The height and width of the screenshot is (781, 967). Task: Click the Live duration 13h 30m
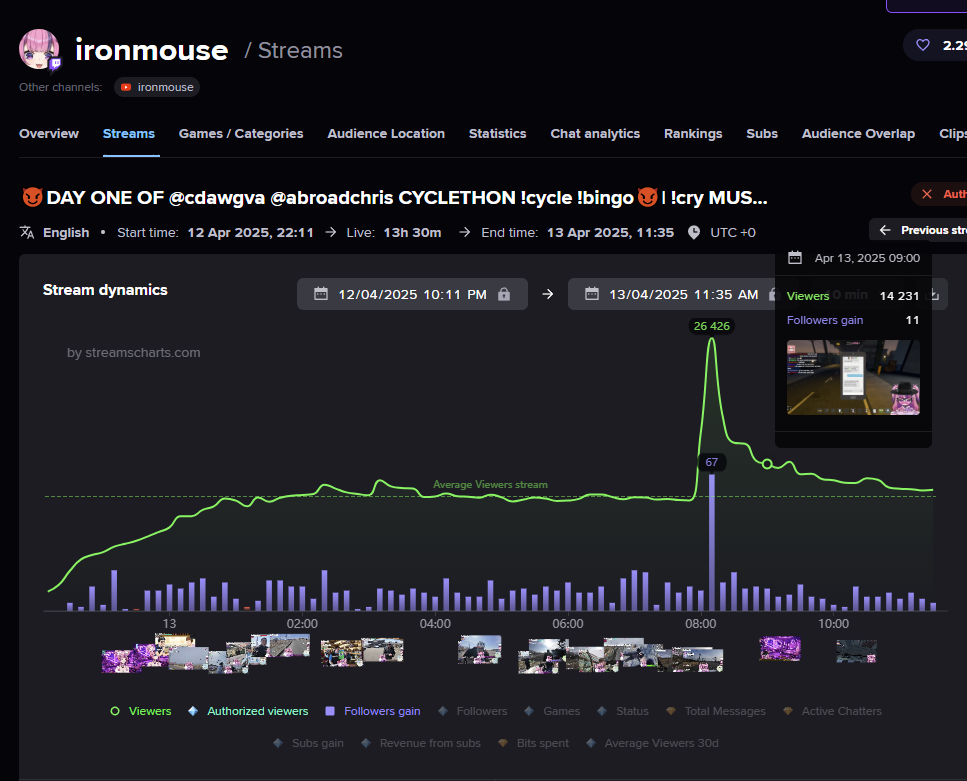pyautogui.click(x=413, y=233)
